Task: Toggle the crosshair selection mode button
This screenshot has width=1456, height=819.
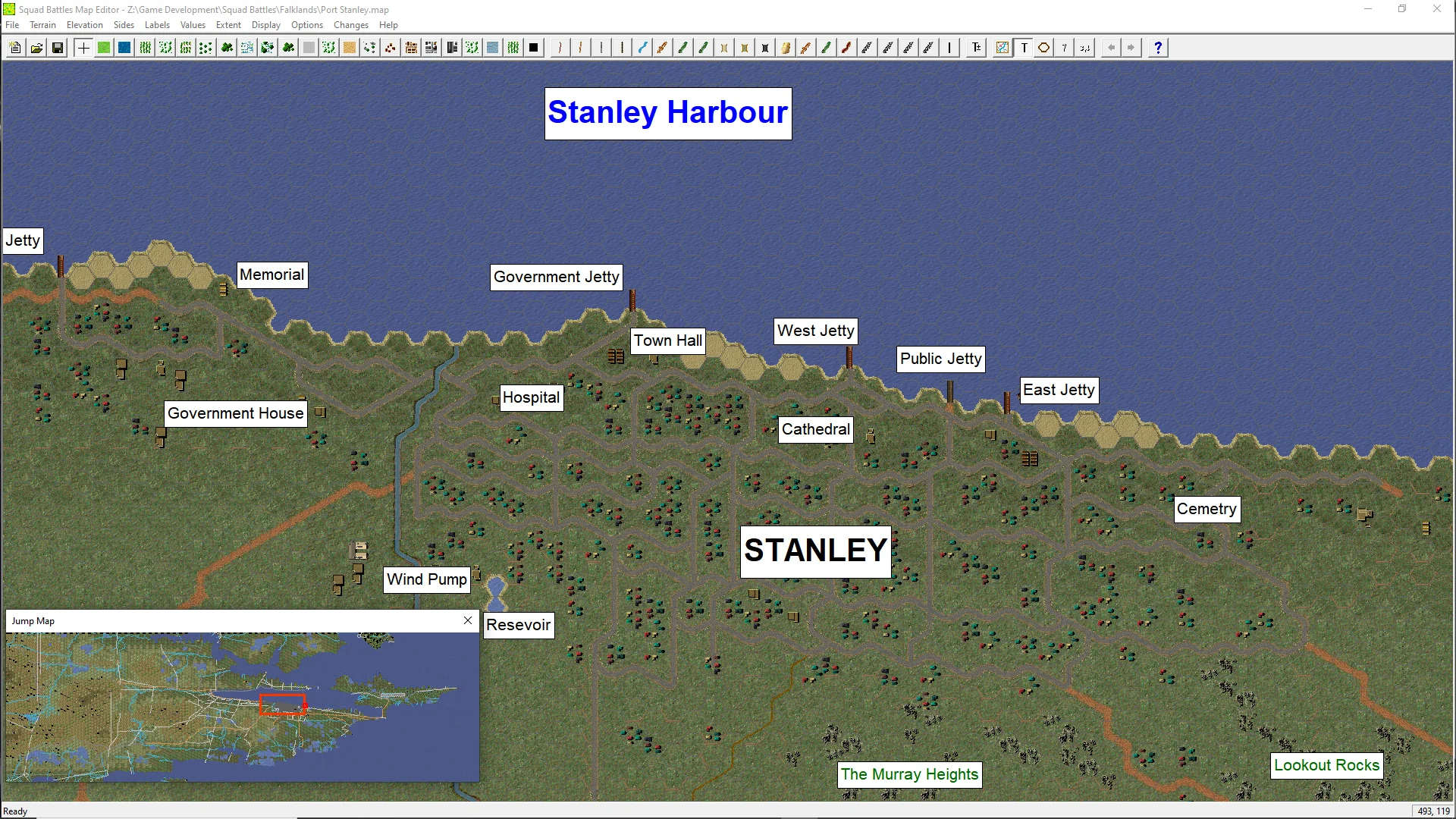Action: 83,48
